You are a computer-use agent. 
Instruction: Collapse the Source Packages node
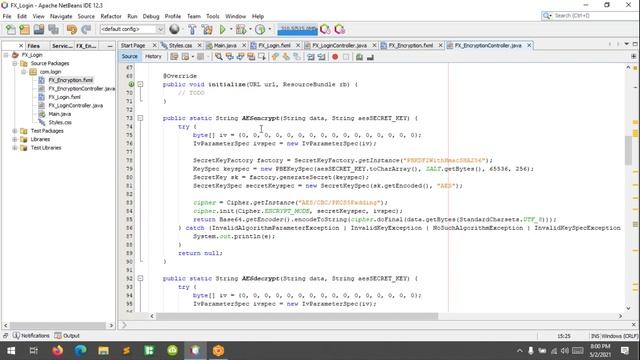pos(15,63)
